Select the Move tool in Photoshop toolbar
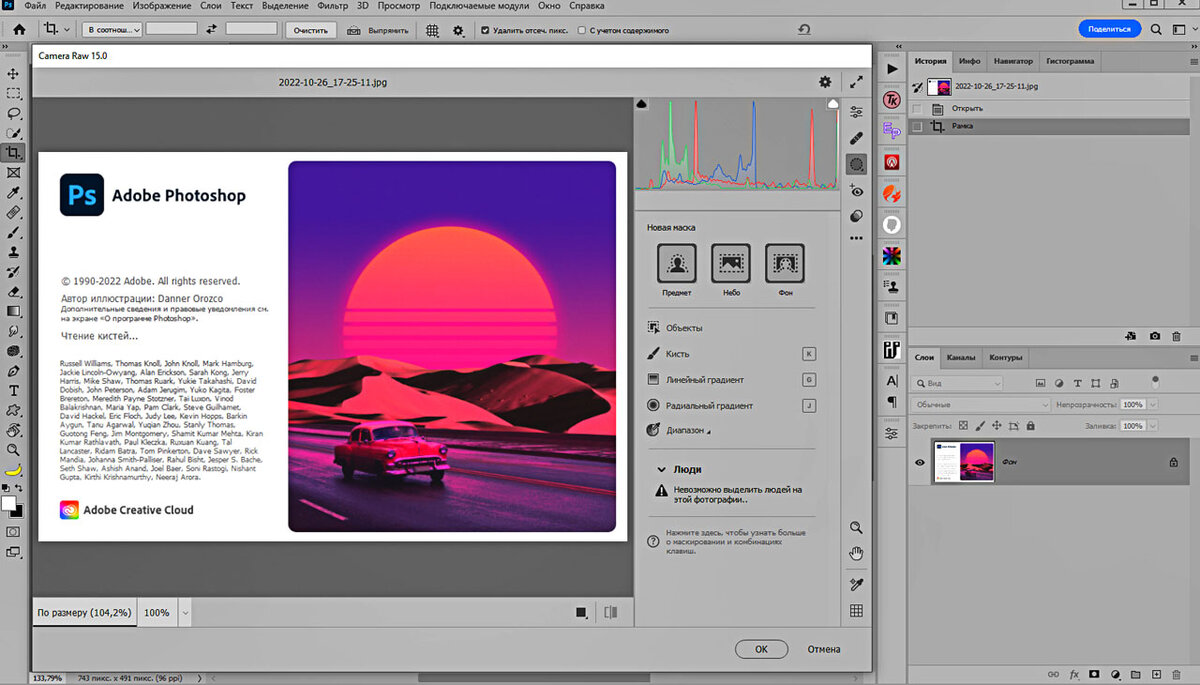The height and width of the screenshot is (685, 1200). [x=13, y=74]
